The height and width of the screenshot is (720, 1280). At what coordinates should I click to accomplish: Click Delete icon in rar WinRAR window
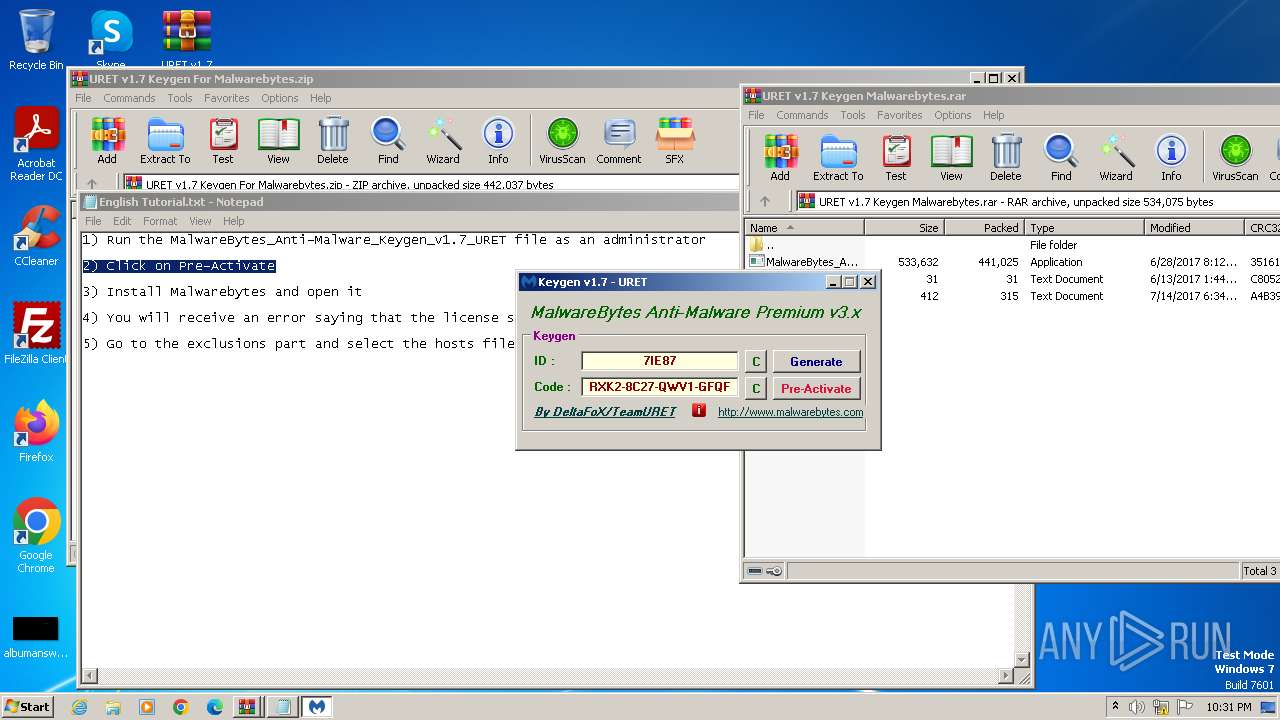[x=1006, y=157]
